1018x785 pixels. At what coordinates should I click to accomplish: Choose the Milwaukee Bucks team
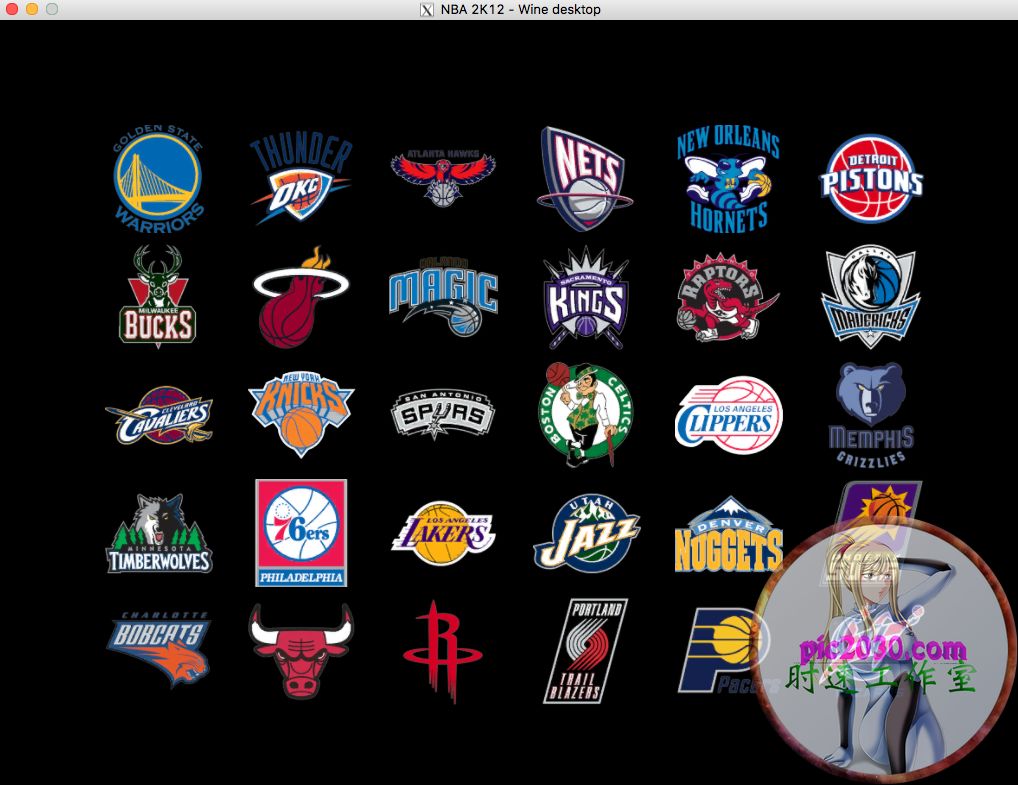point(160,295)
